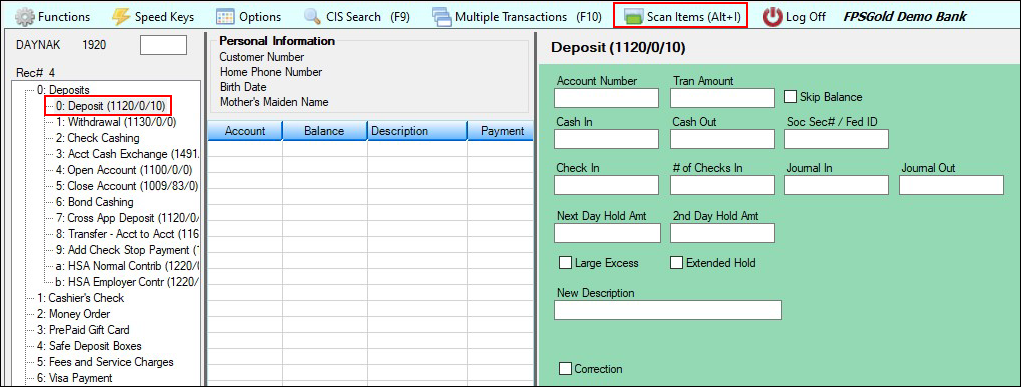1021x387 pixels.
Task: Select a: HSA Normal Contrib item
Action: point(128,266)
